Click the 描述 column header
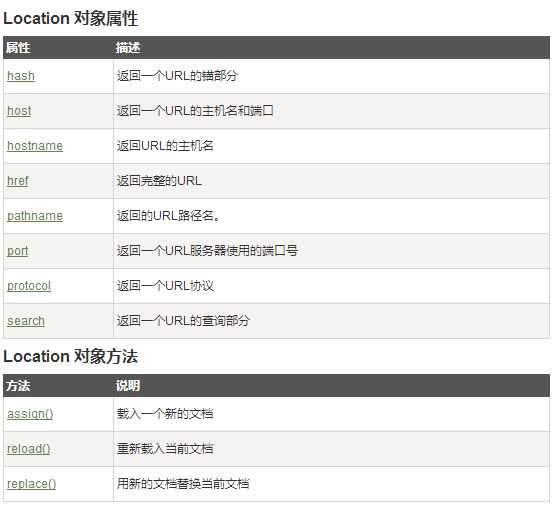553x510 pixels. click(128, 48)
